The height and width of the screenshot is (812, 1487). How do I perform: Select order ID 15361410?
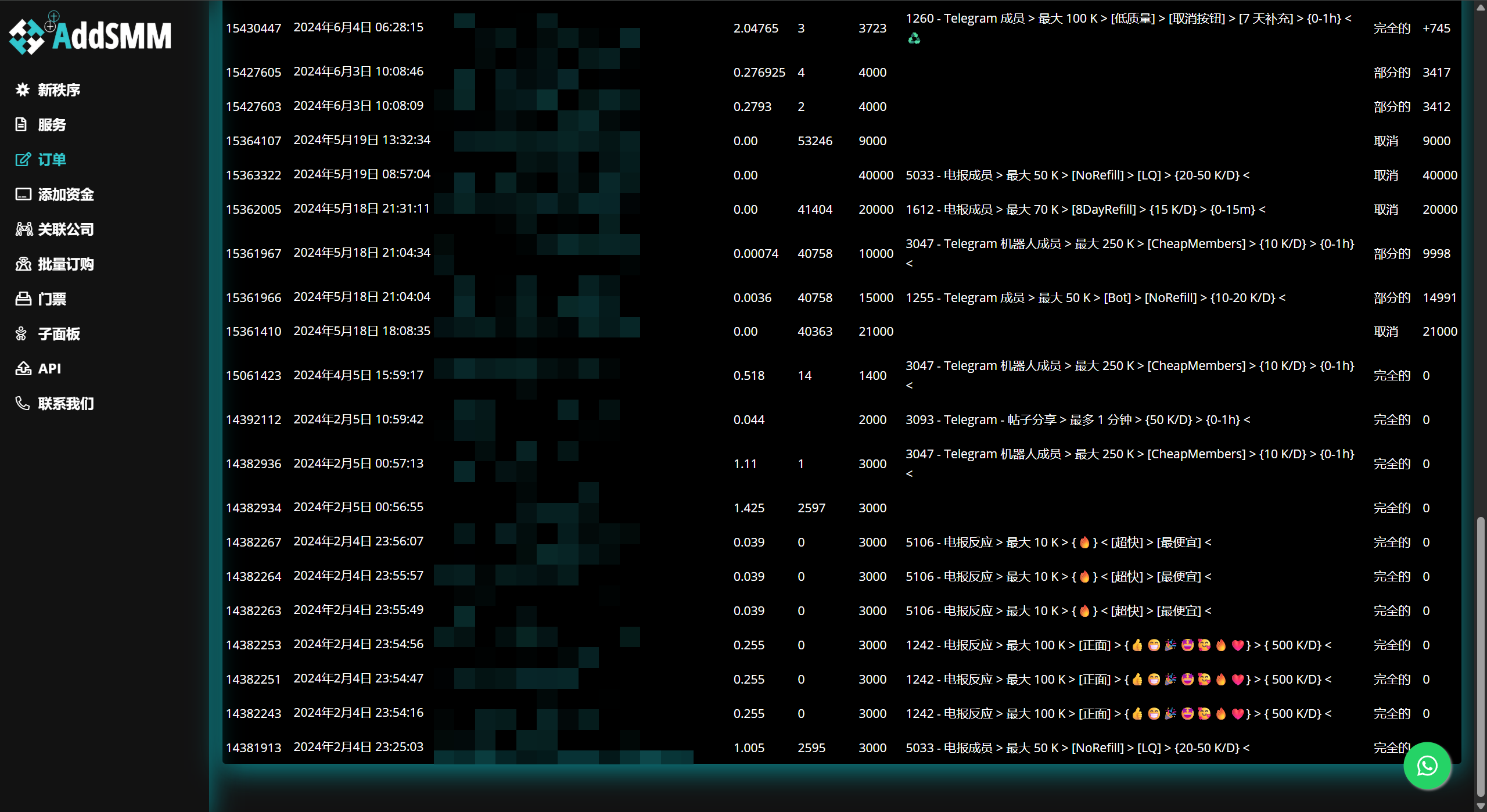pyautogui.click(x=253, y=331)
